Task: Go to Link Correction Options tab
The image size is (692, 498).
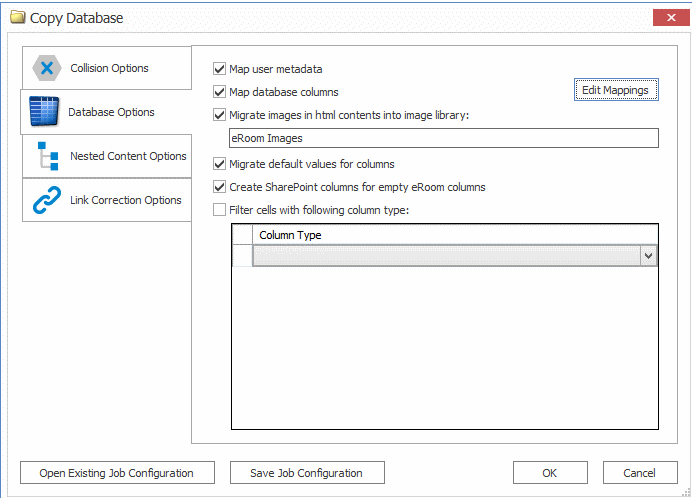Action: pyautogui.click(x=107, y=200)
